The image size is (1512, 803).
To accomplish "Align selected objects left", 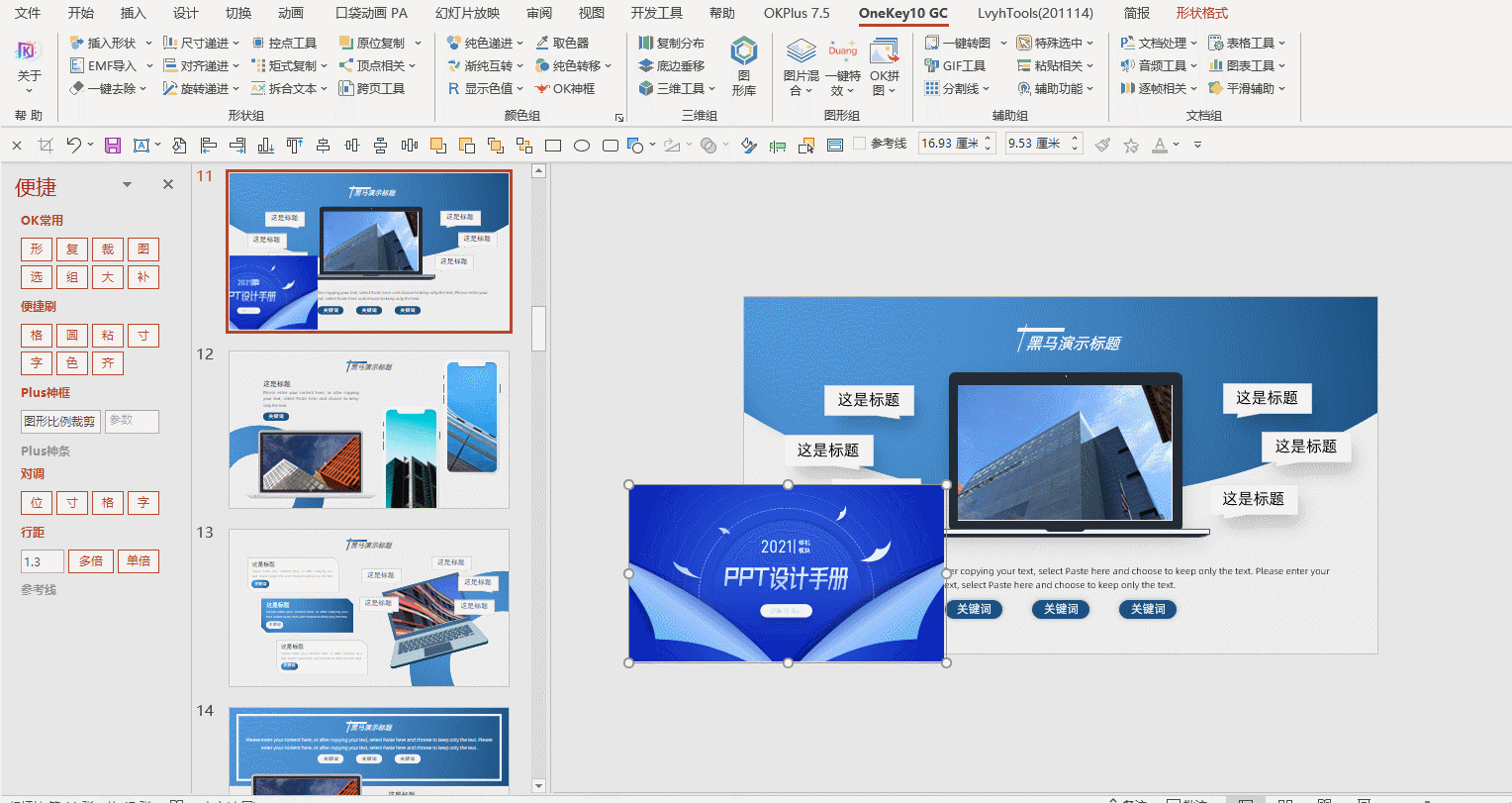I will (208, 146).
